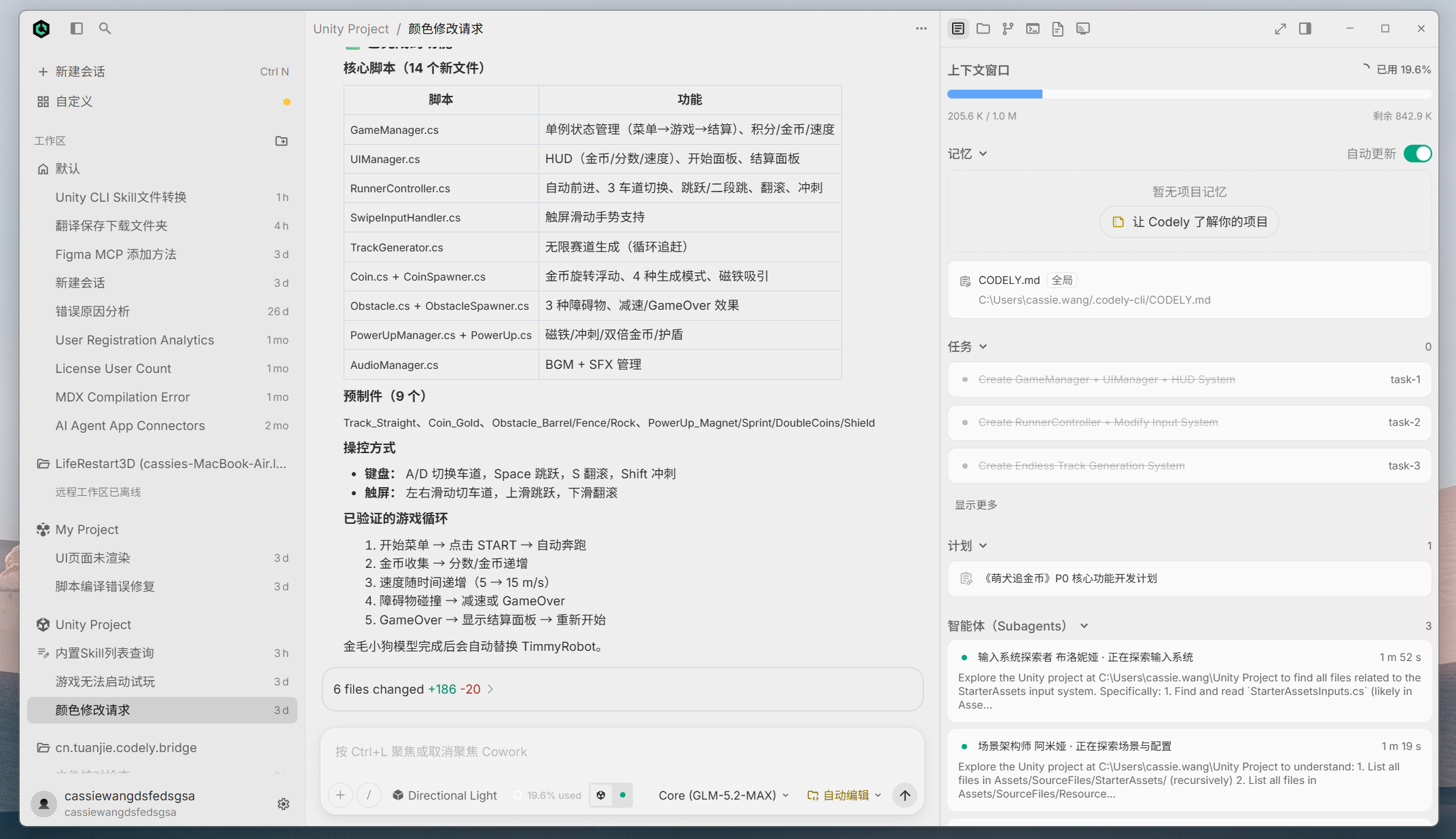Viewport: 1456px width, 839px height.
Task: Open the screen cast preview panel
Action: coord(1083,29)
